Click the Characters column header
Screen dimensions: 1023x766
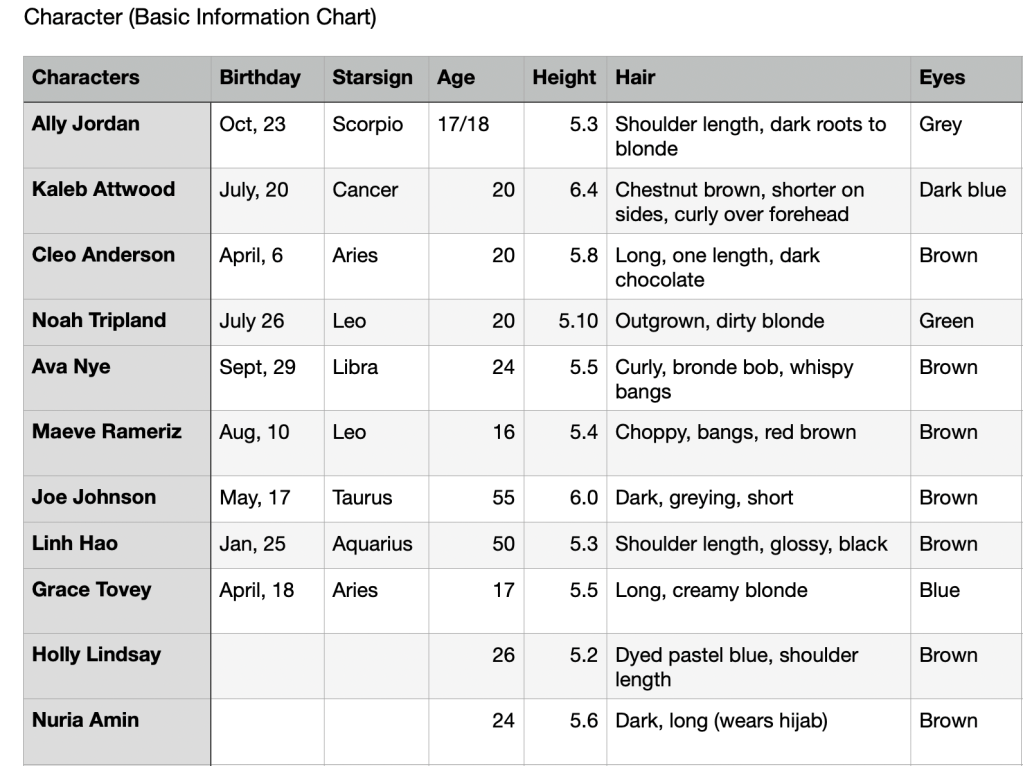pos(86,78)
